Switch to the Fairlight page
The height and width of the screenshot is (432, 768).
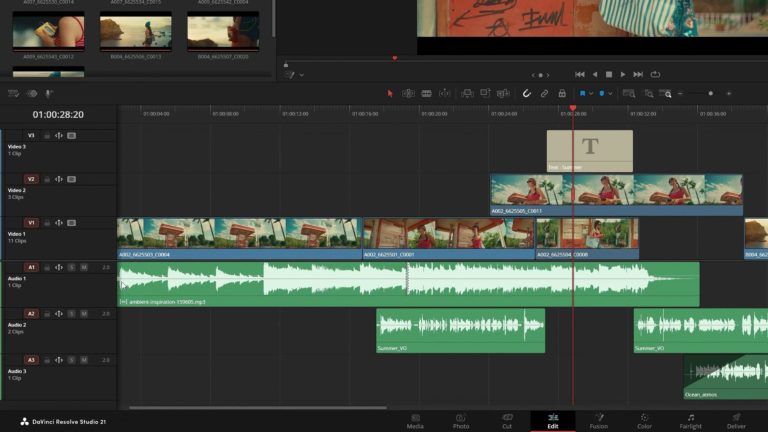click(x=691, y=421)
